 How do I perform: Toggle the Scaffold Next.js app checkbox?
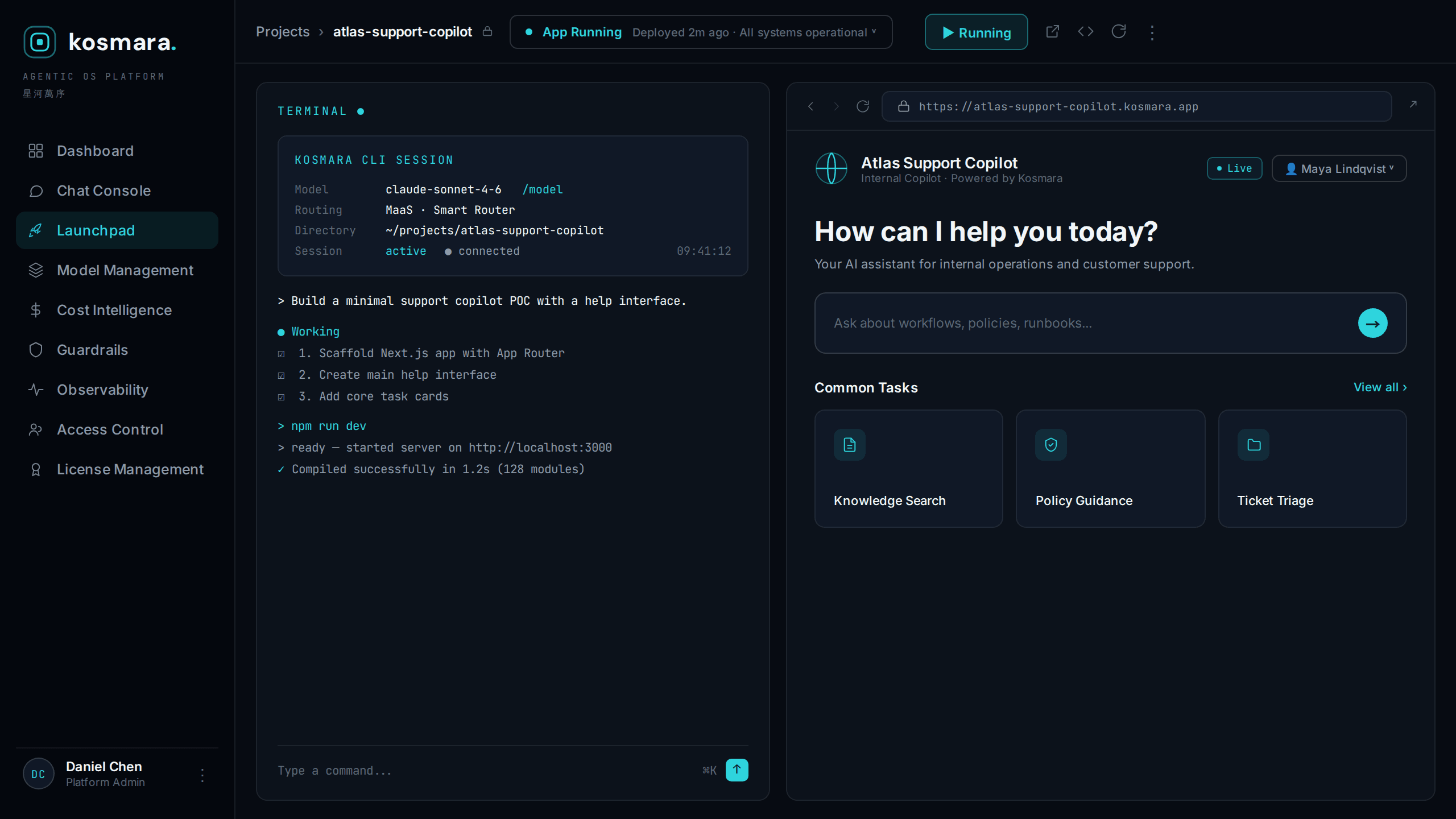click(281, 354)
